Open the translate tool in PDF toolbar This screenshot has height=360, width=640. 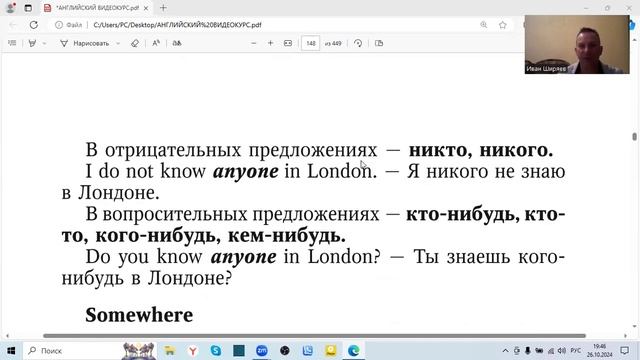tap(177, 43)
